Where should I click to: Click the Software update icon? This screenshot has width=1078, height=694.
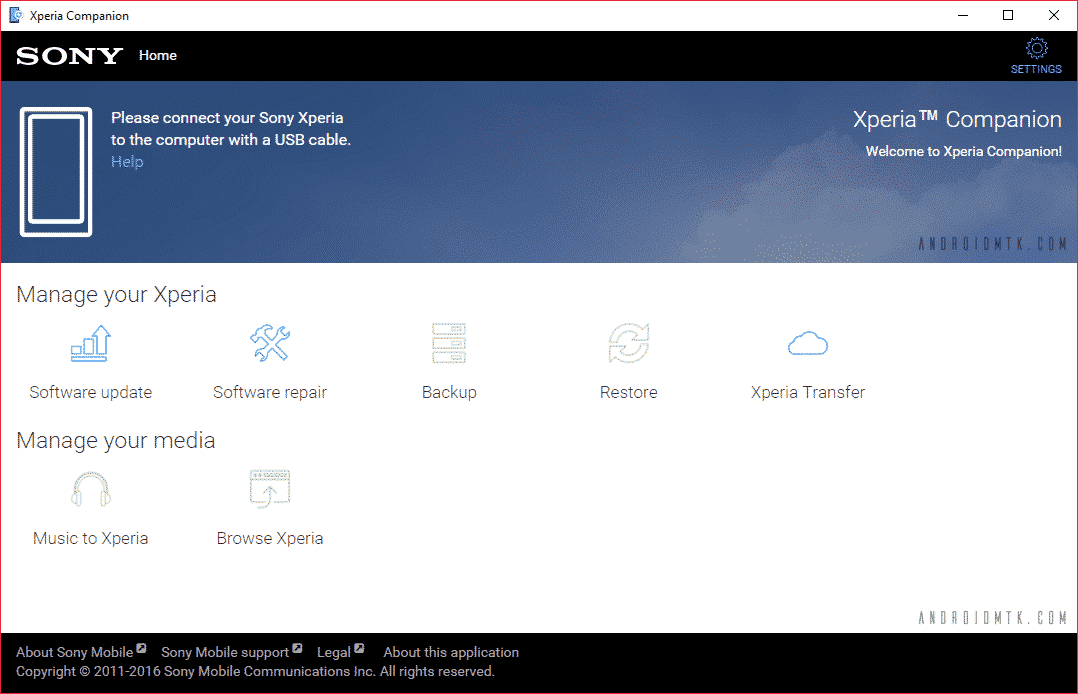point(90,344)
